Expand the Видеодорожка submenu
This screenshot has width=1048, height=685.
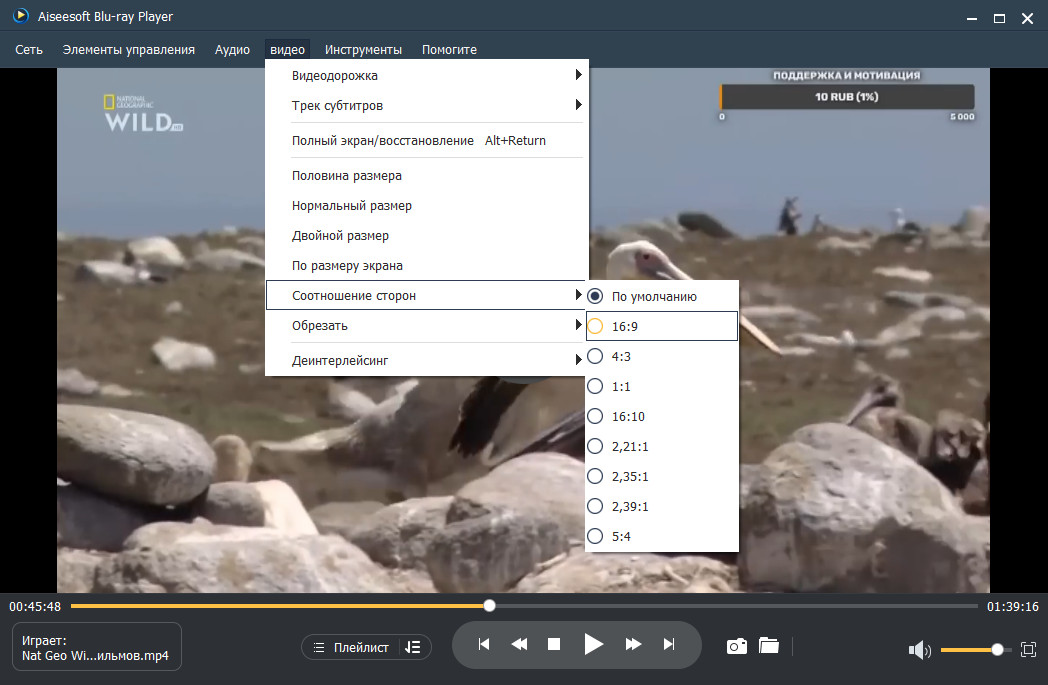click(426, 76)
